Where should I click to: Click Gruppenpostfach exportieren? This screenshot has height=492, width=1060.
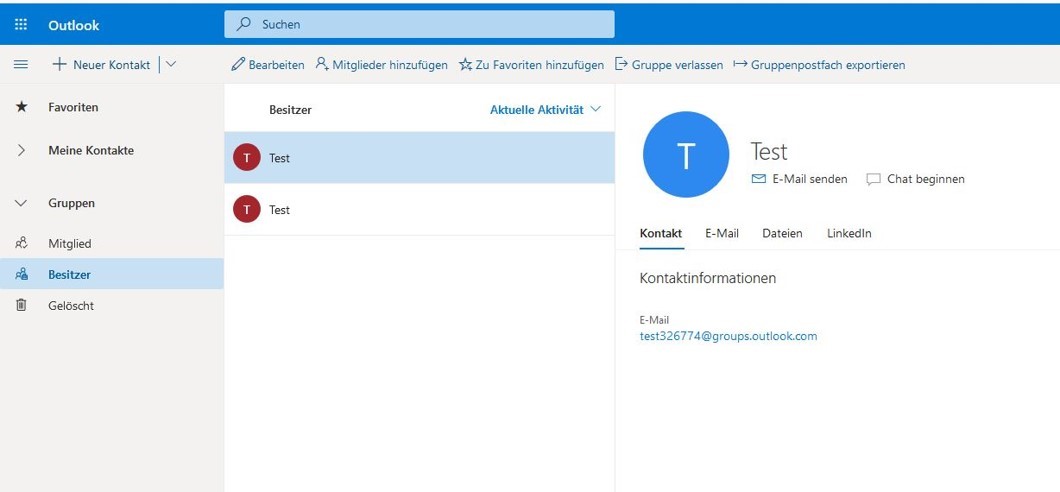[x=819, y=65]
